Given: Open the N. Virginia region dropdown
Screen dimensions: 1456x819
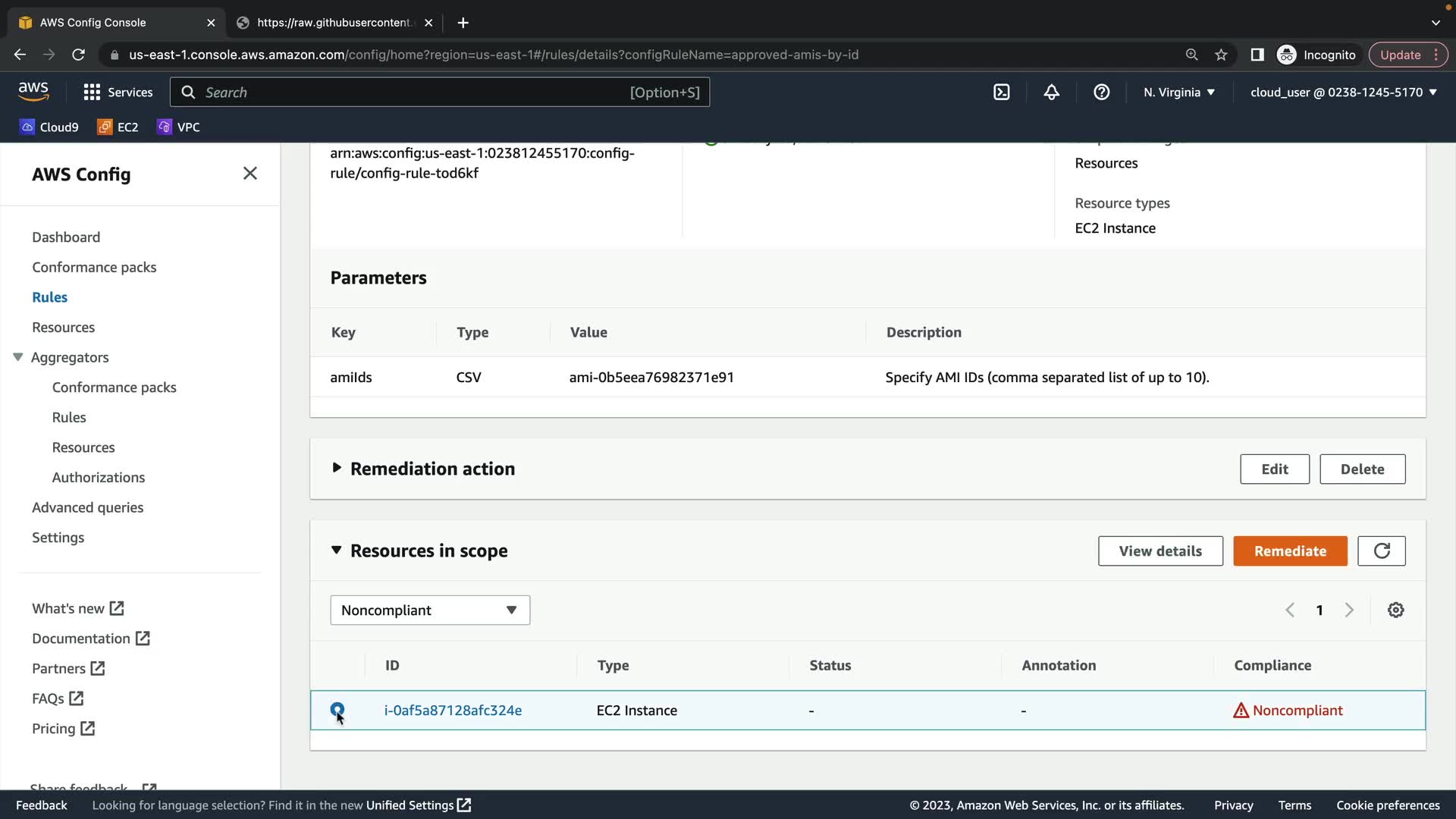Looking at the screenshot, I should click(1178, 93).
